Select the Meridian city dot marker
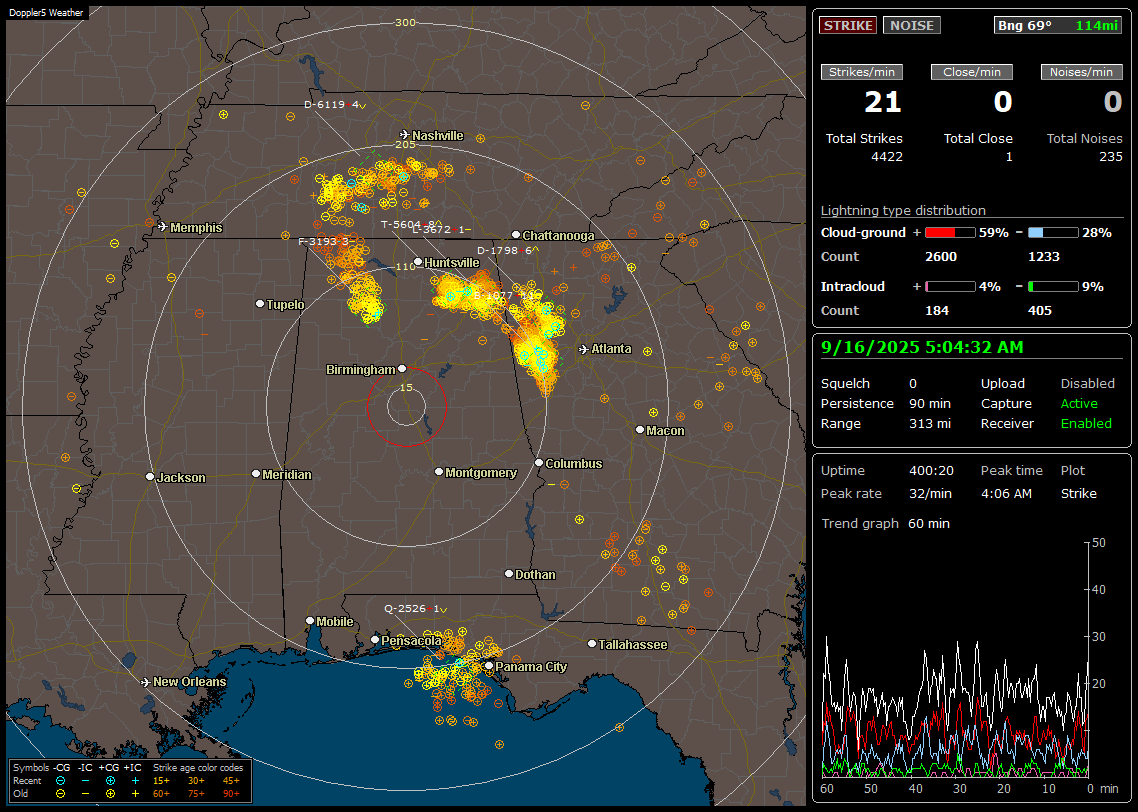The image size is (1138, 812). pos(255,474)
